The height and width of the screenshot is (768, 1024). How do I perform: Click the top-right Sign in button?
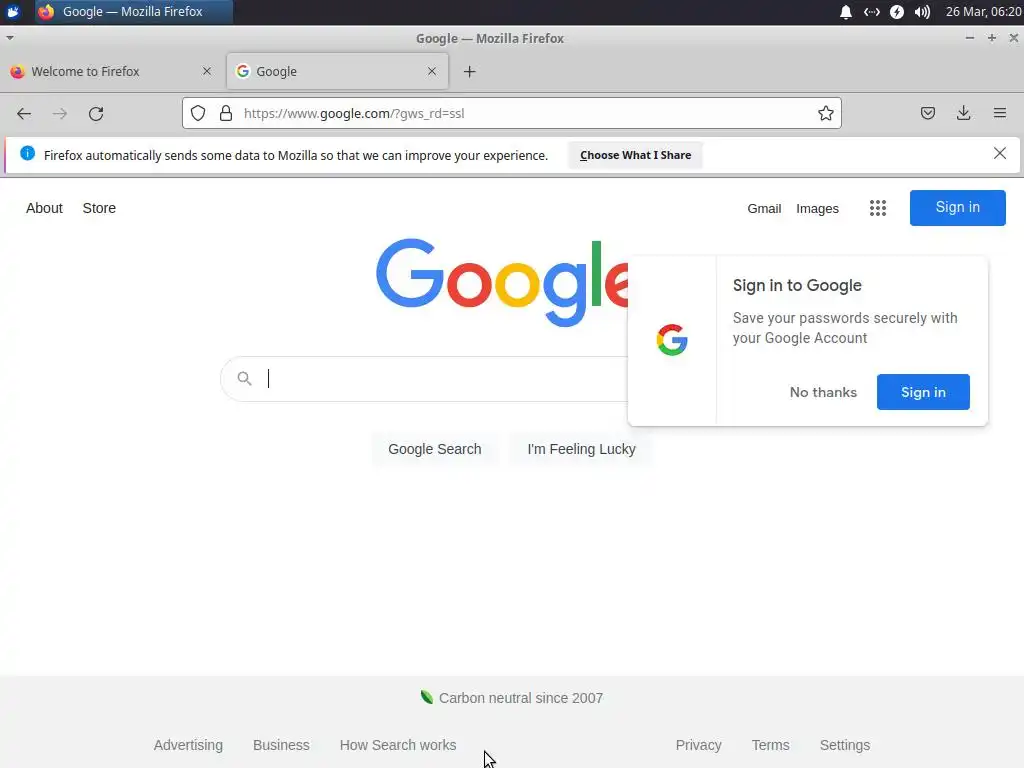(957, 208)
